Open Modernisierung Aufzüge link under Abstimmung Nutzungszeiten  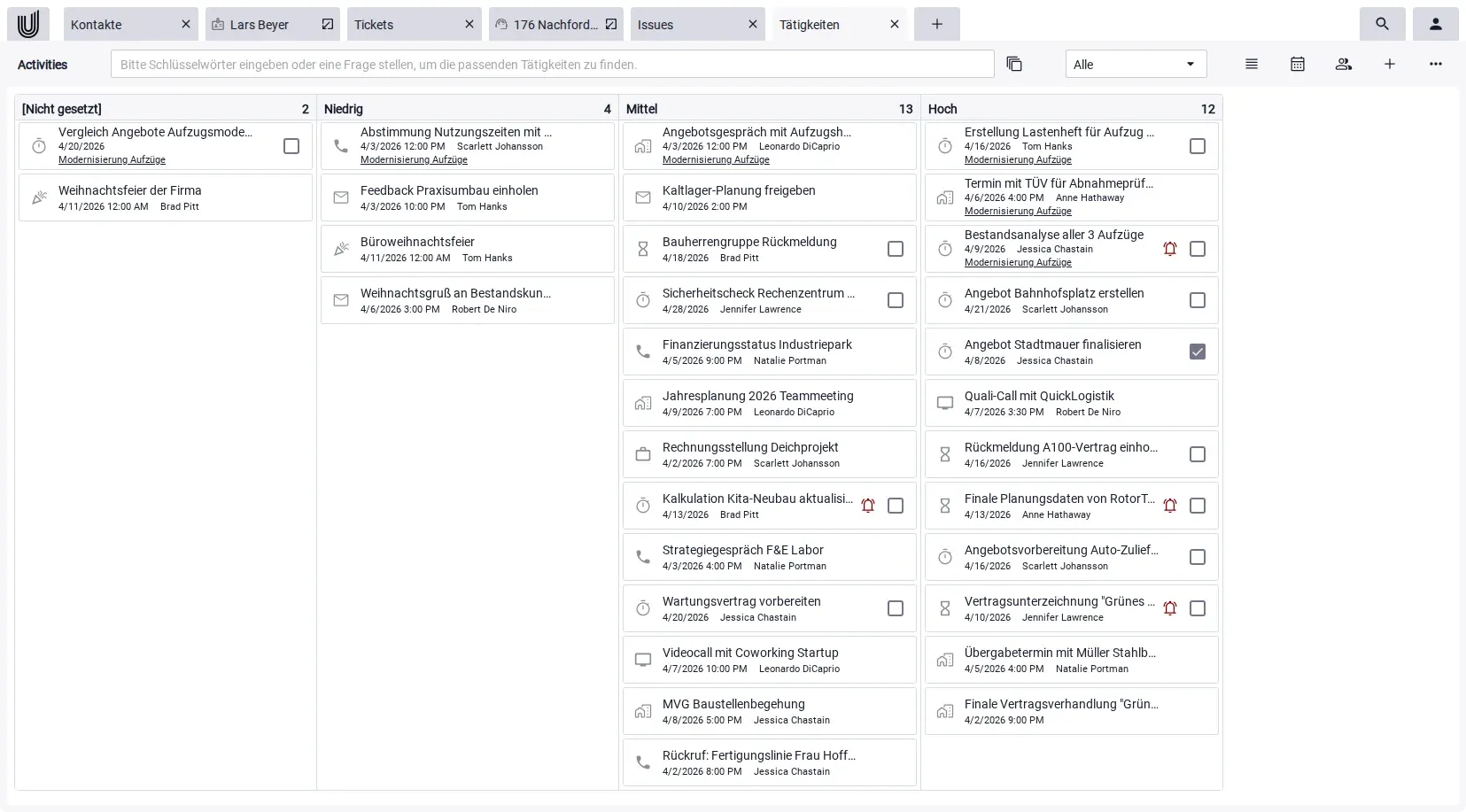coord(414,159)
